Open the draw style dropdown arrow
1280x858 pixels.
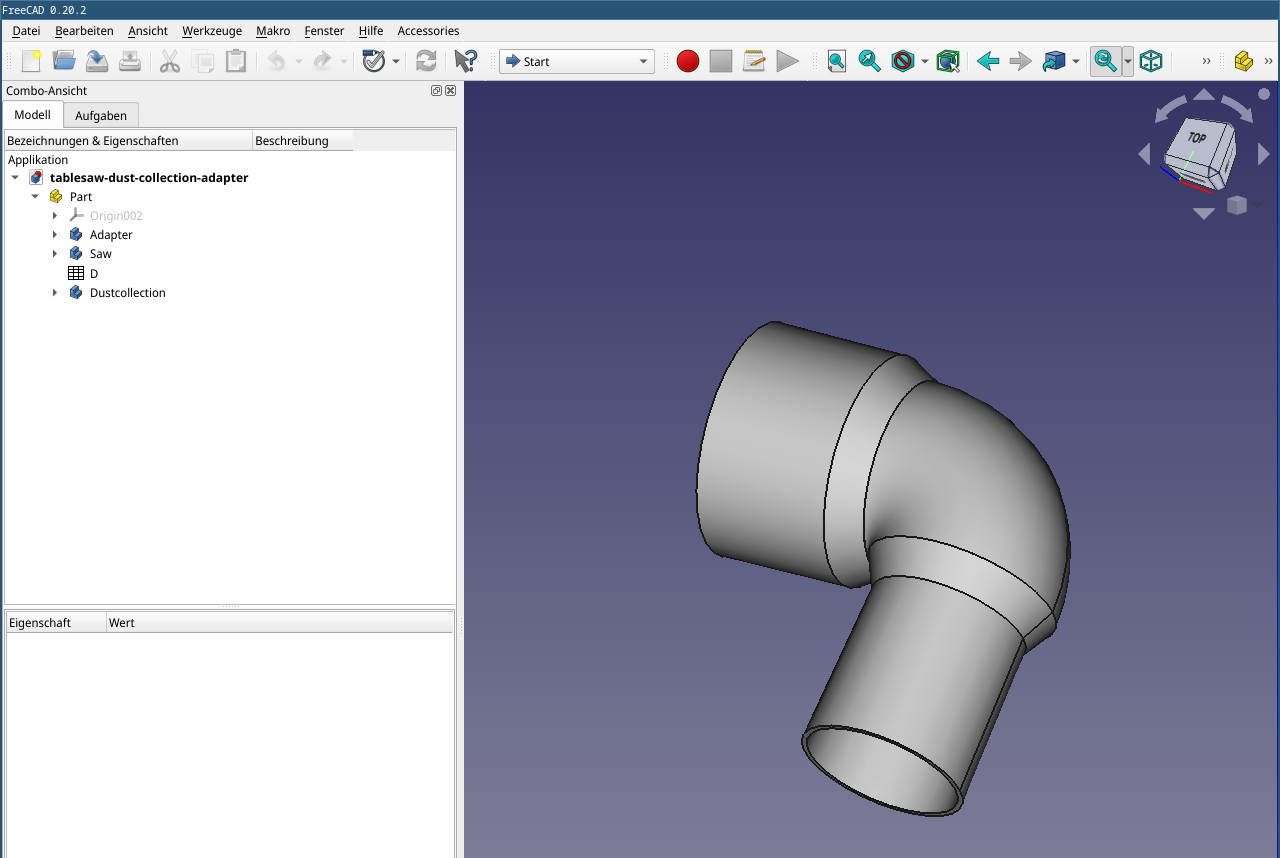[x=925, y=62]
